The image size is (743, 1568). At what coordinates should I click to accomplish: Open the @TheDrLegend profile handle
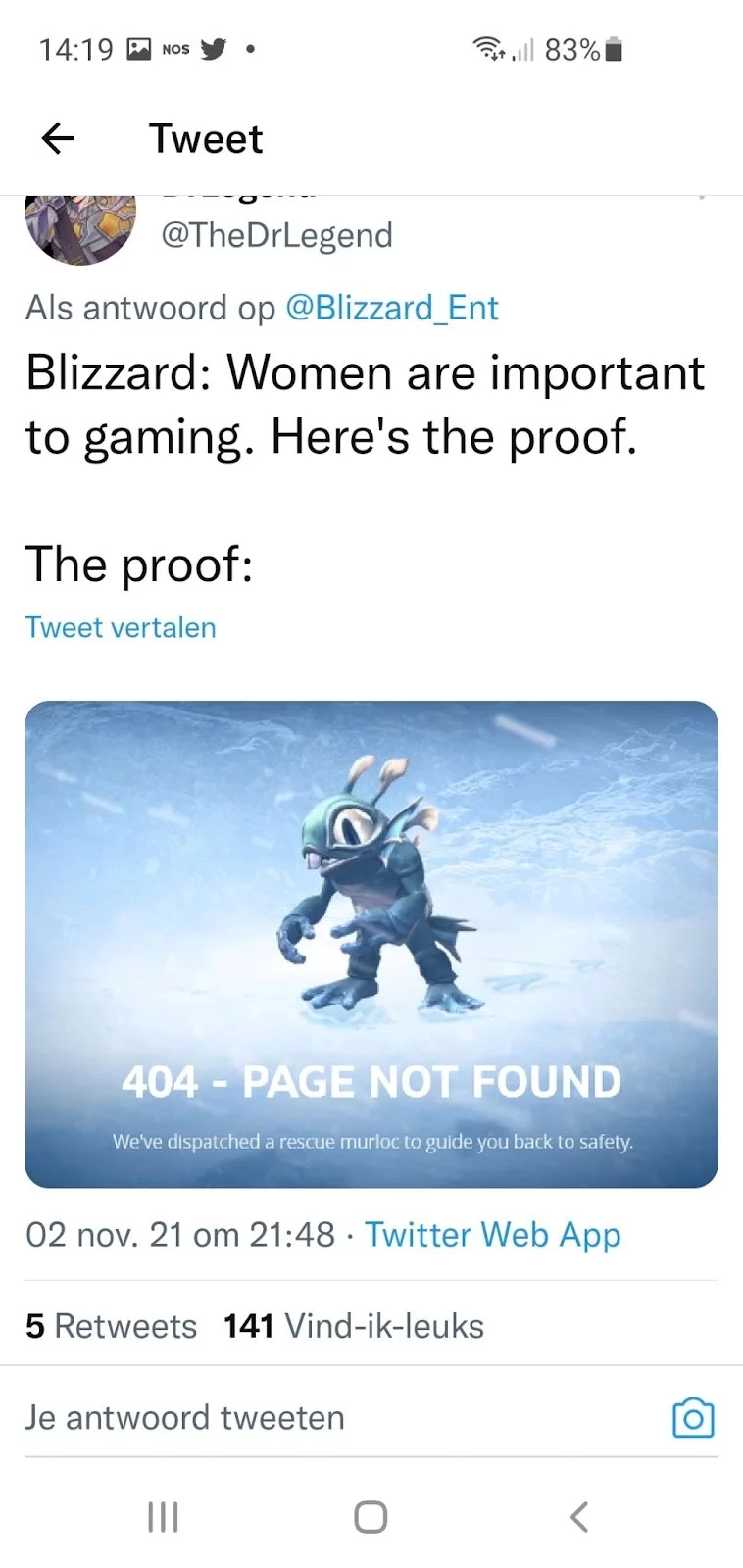(x=276, y=235)
